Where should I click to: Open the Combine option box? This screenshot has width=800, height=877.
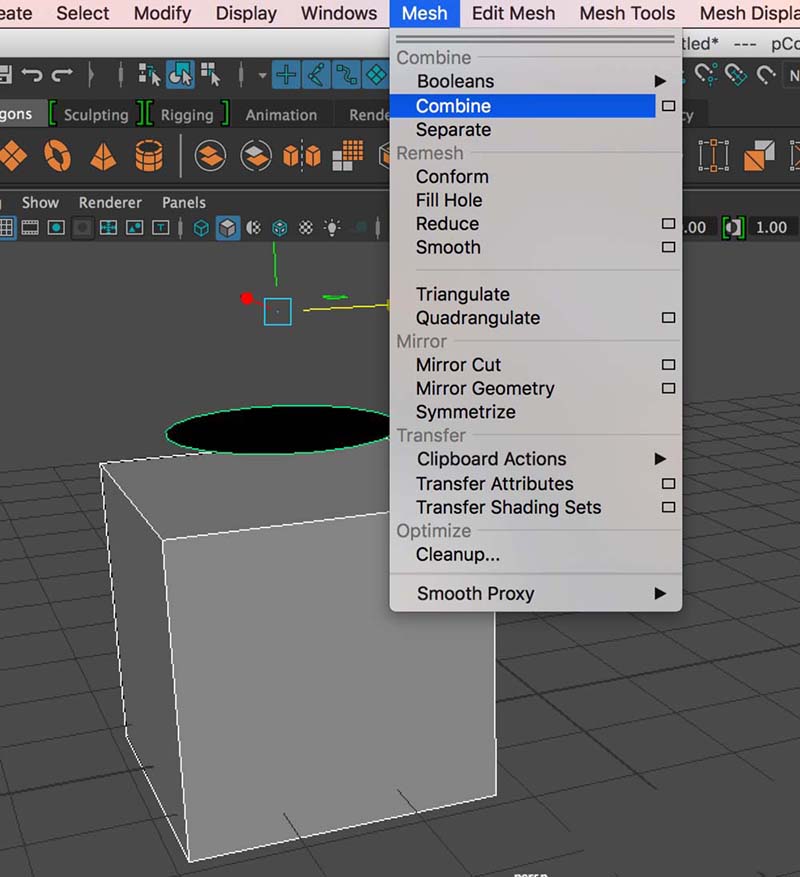(668, 106)
